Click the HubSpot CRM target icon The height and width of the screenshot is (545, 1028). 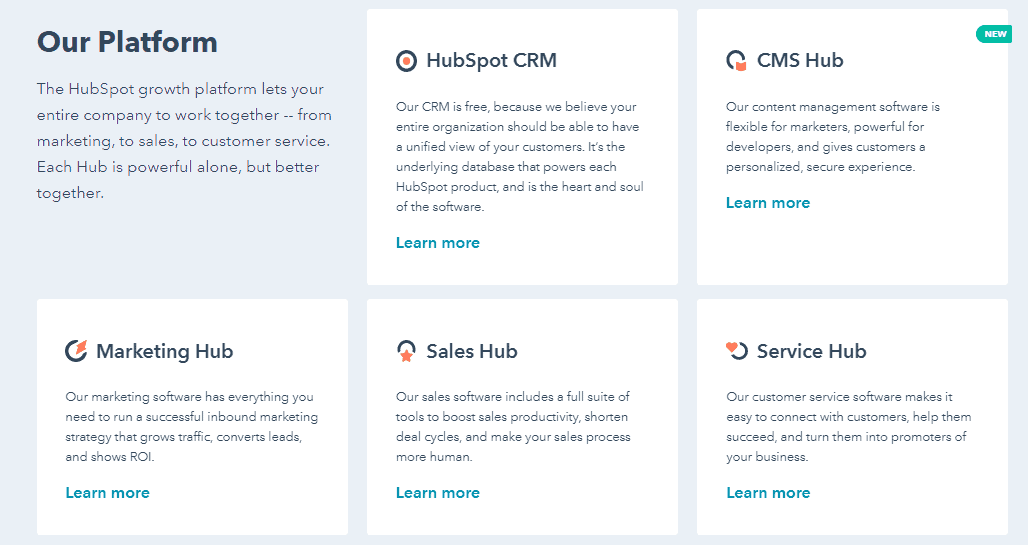406,61
